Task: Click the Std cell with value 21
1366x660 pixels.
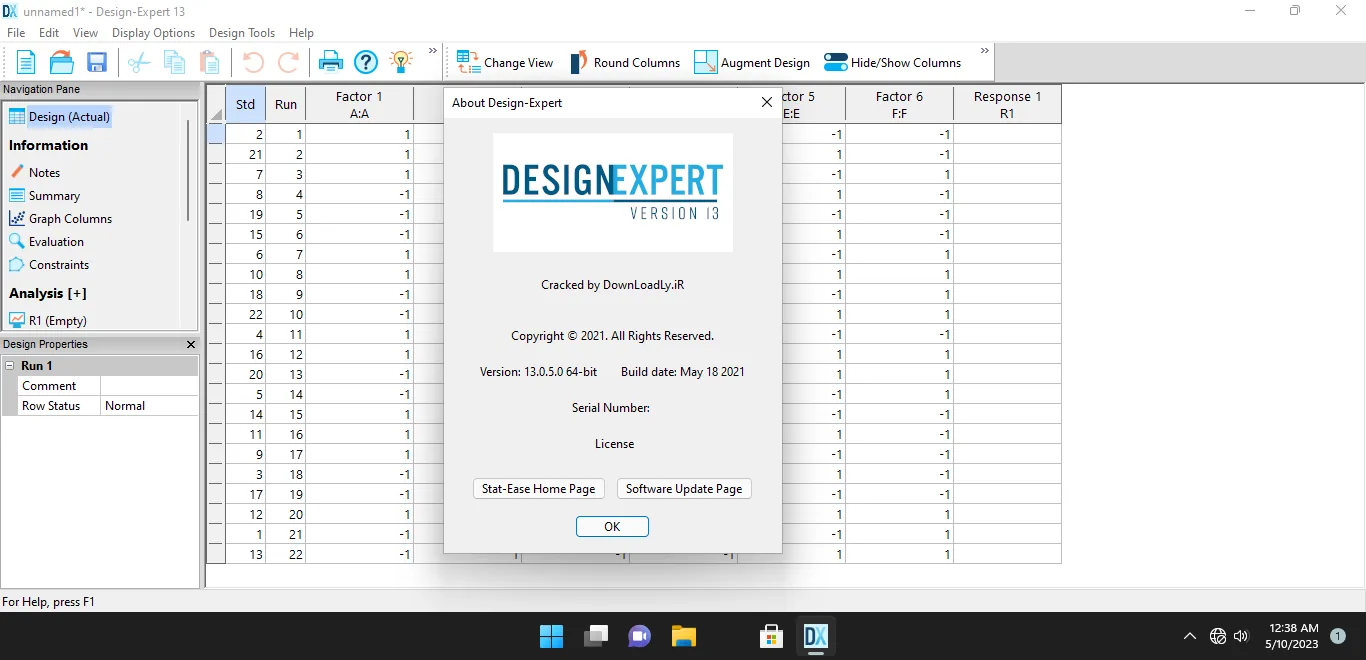Action: [x=246, y=154]
